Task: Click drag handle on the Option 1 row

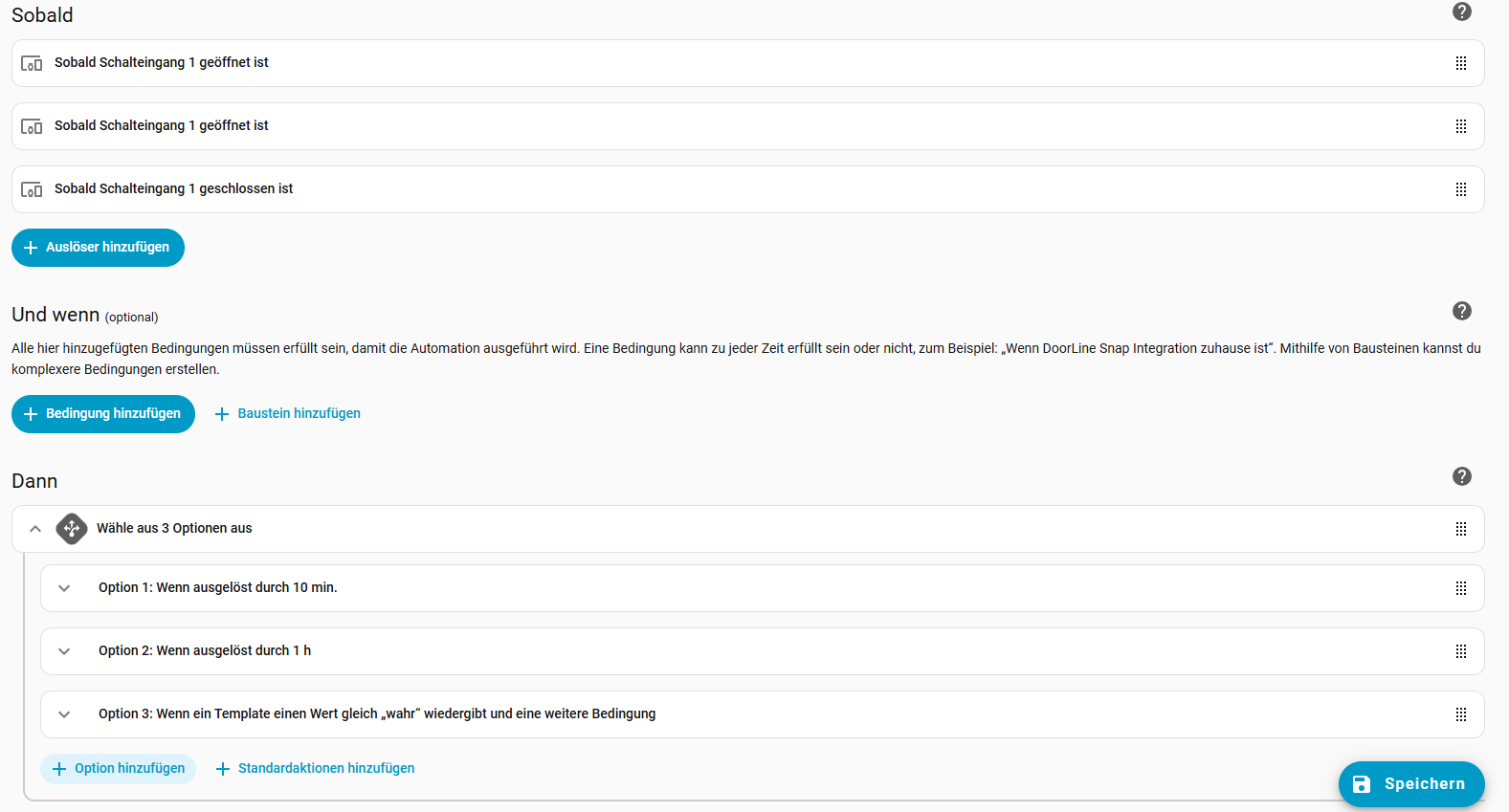Action: [x=1460, y=588]
